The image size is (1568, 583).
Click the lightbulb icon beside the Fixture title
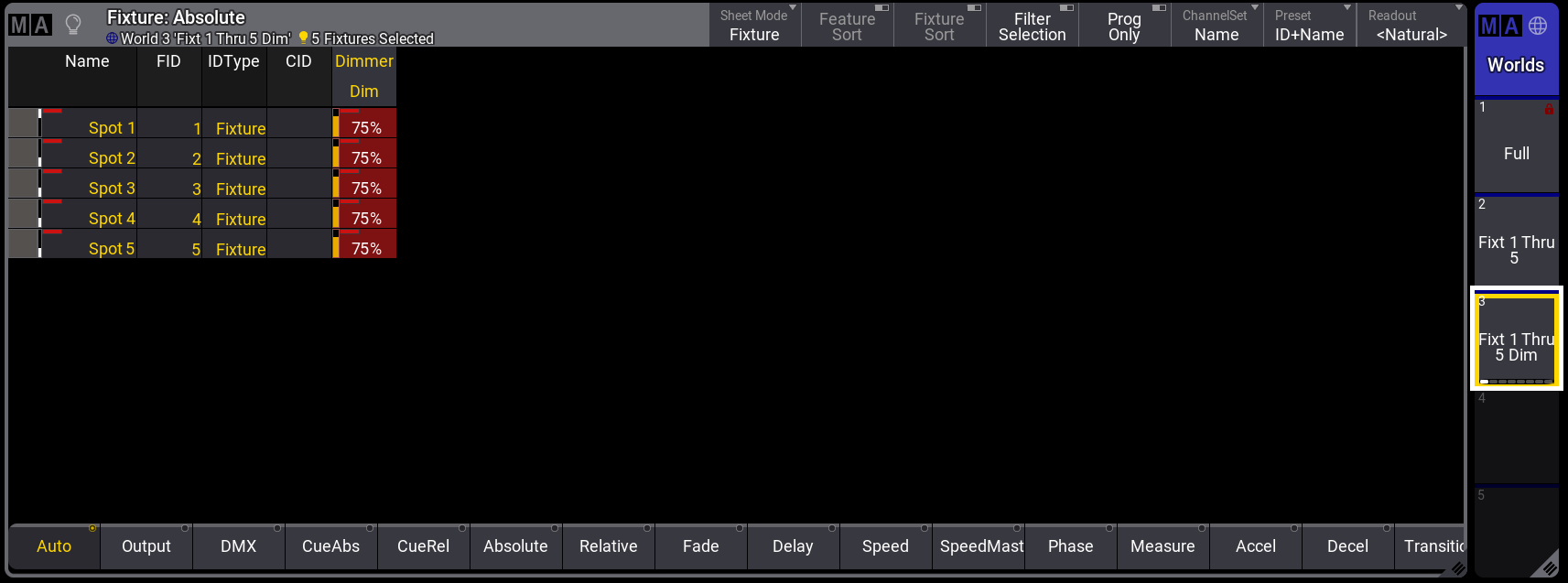73,25
